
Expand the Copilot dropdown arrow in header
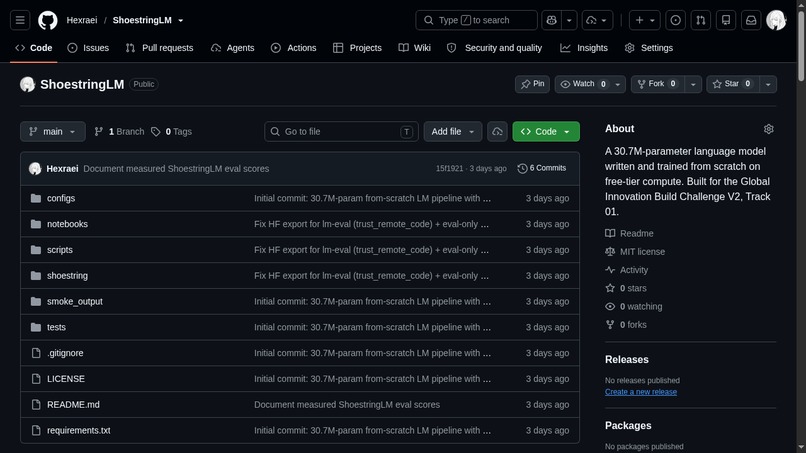(x=569, y=20)
